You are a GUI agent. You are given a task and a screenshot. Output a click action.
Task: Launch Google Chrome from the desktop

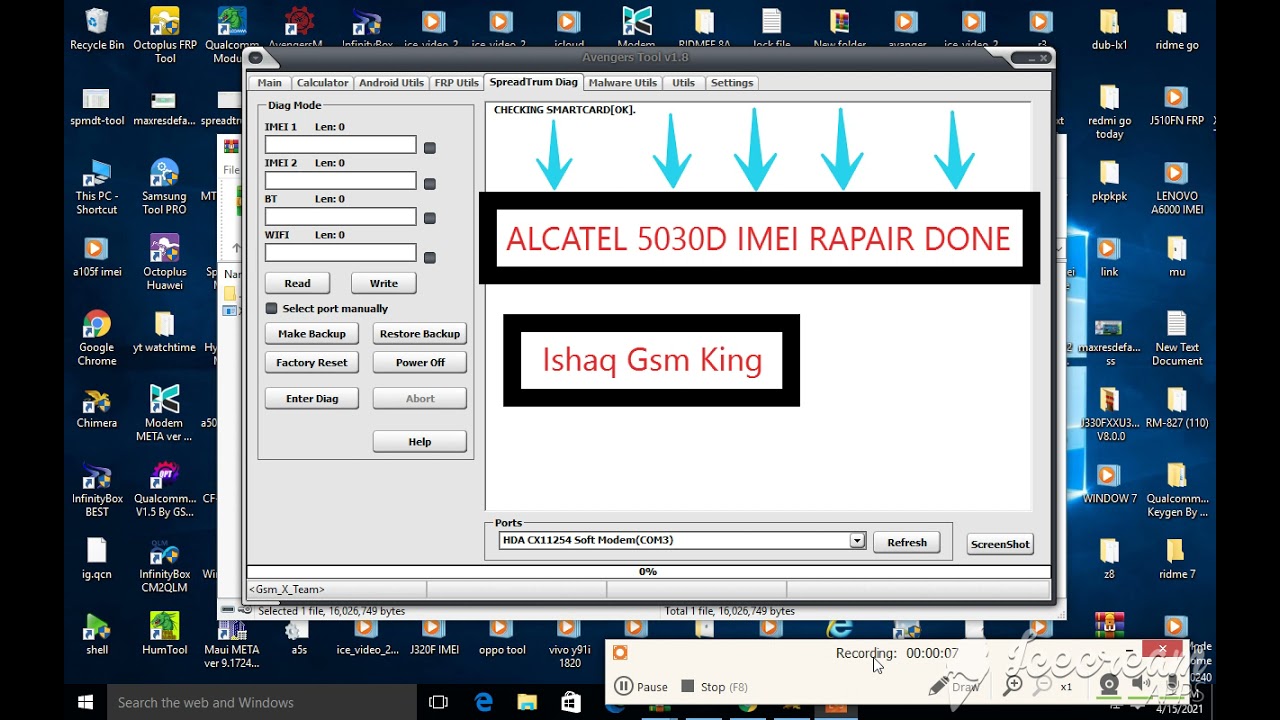[x=97, y=338]
